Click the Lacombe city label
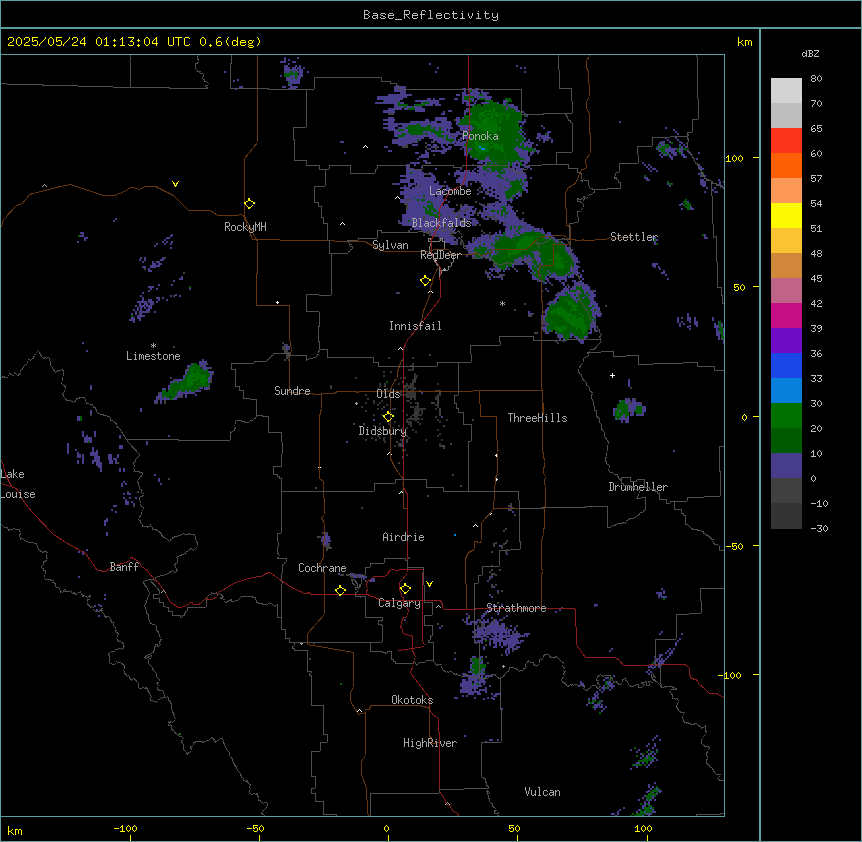Image resolution: width=862 pixels, height=842 pixels. point(450,191)
